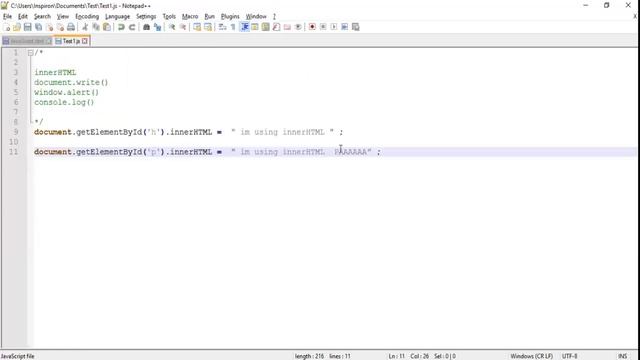The width and height of the screenshot is (640, 360).
Task: Save the current file with the toolbar icon
Action: click(27, 27)
